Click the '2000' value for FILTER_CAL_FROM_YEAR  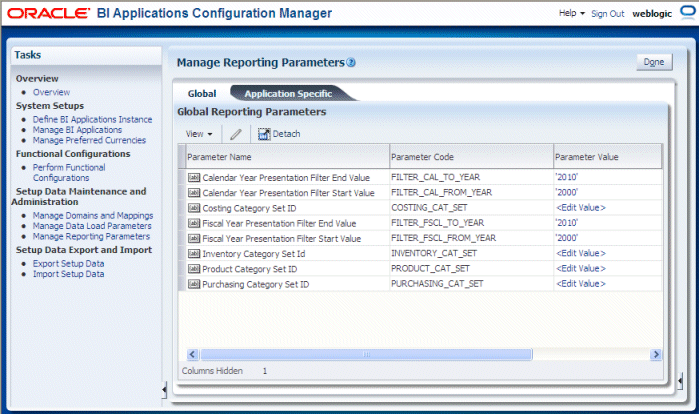pos(567,193)
